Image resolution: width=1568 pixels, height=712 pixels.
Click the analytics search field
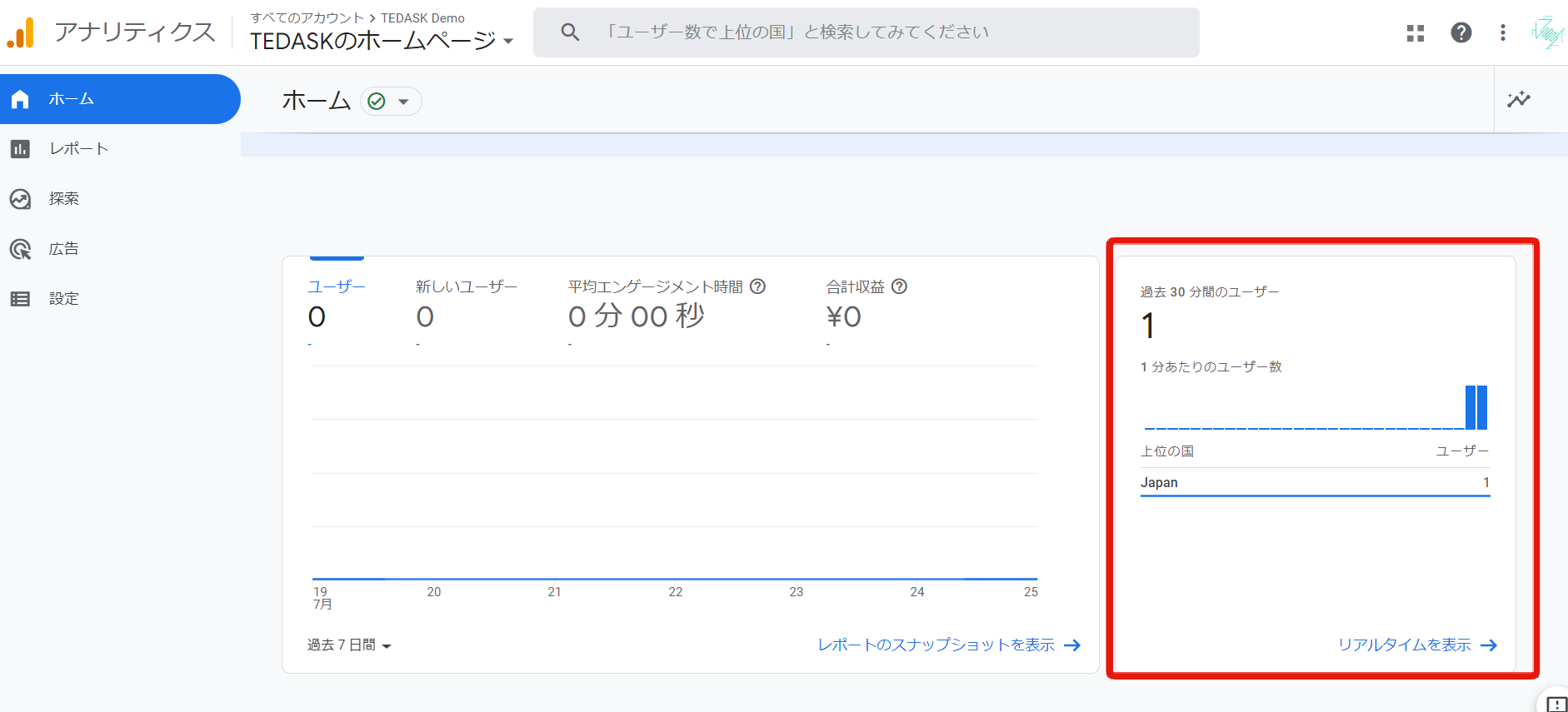[866, 32]
